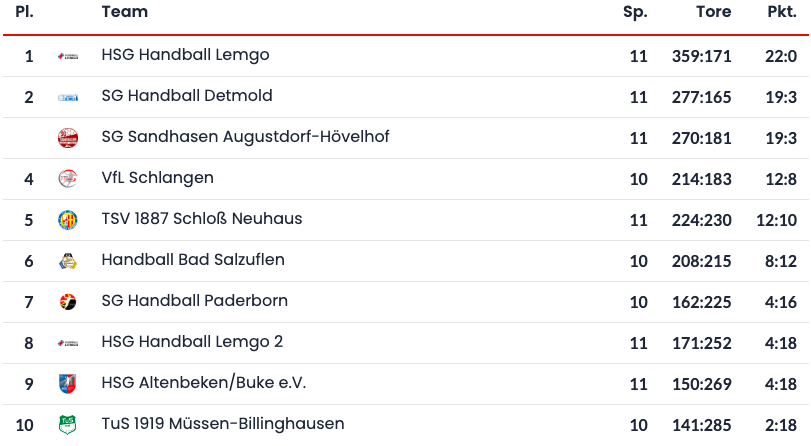Click the Team column header
The width and height of the screenshot is (811, 446).
[x=125, y=12]
